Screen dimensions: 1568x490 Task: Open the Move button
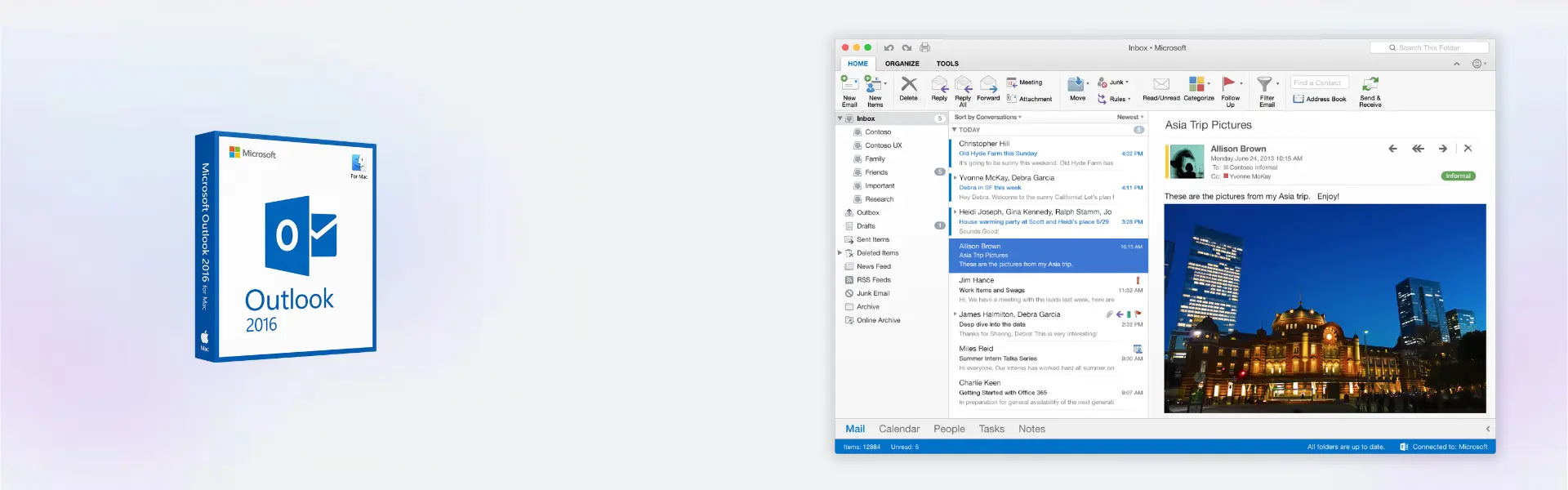pos(1078,89)
